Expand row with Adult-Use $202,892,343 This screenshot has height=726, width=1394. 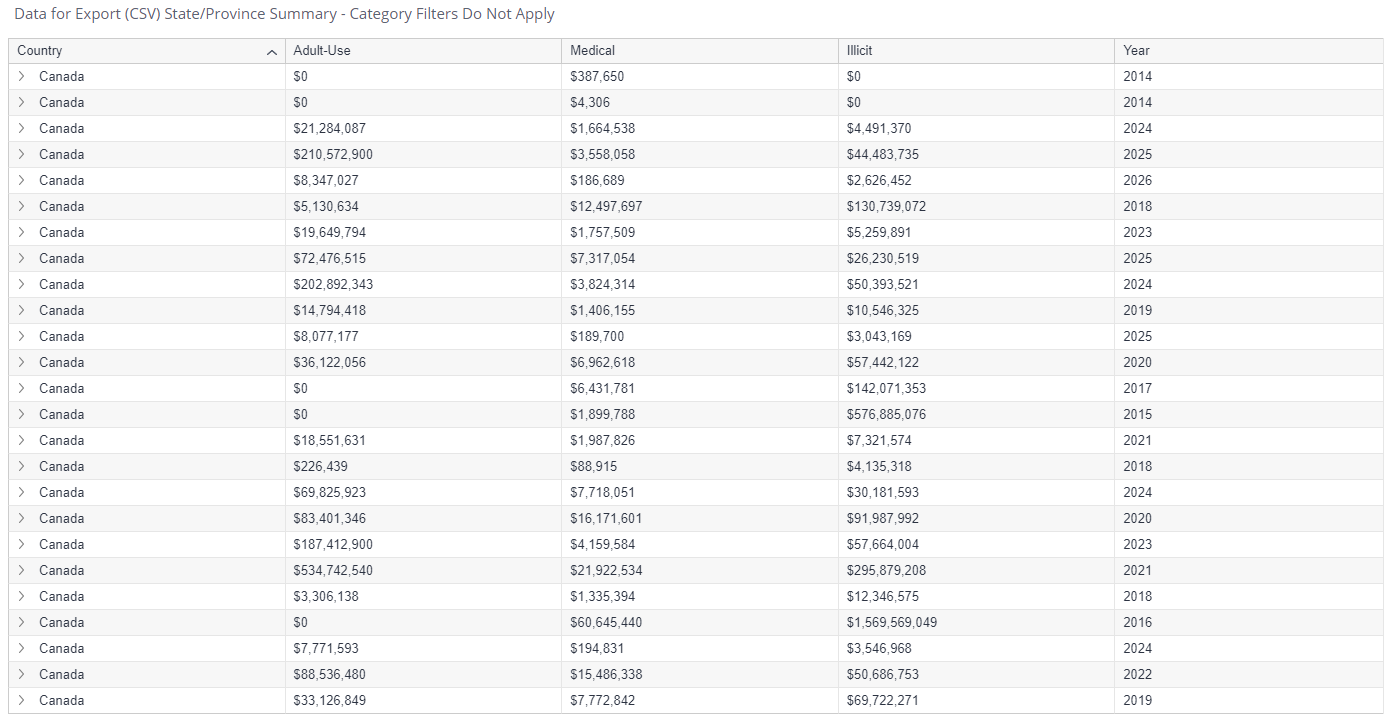click(x=21, y=285)
